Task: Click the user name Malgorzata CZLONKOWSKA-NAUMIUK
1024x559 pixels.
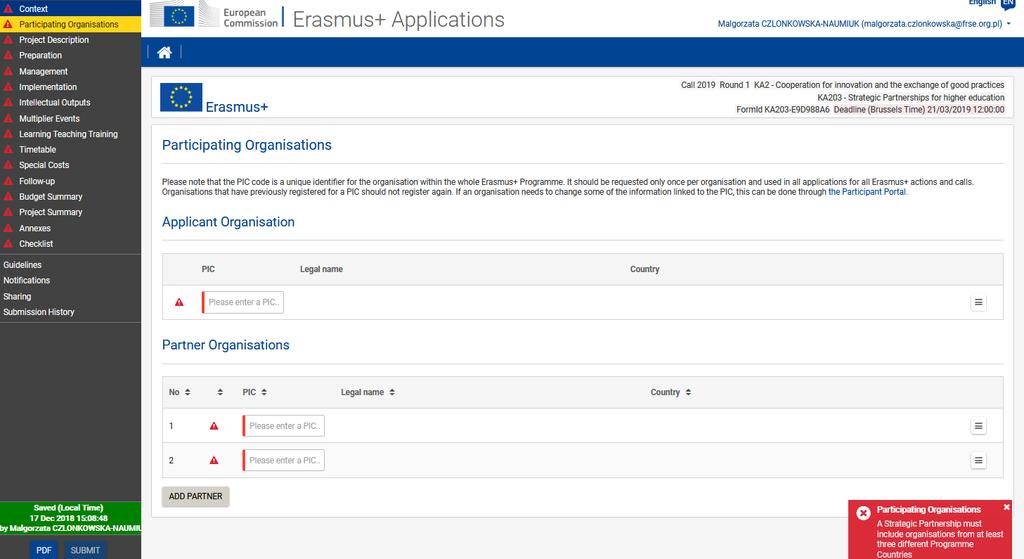Action: 788,24
